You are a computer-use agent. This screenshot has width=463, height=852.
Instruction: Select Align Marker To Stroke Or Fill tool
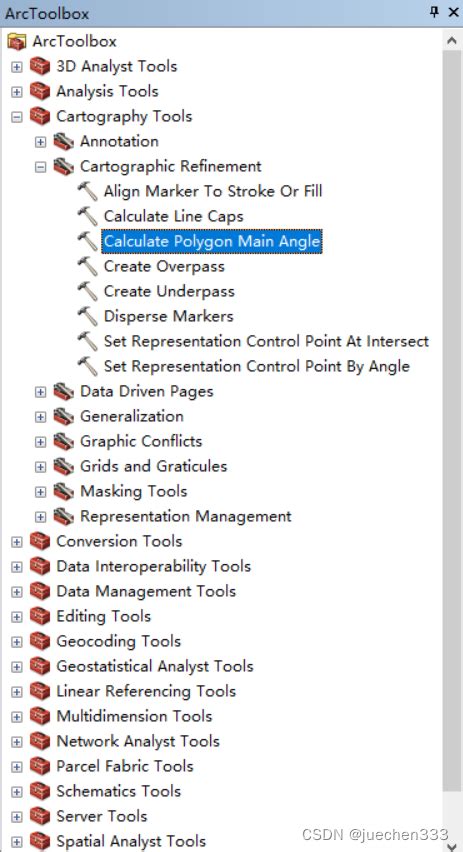pyautogui.click(x=213, y=191)
